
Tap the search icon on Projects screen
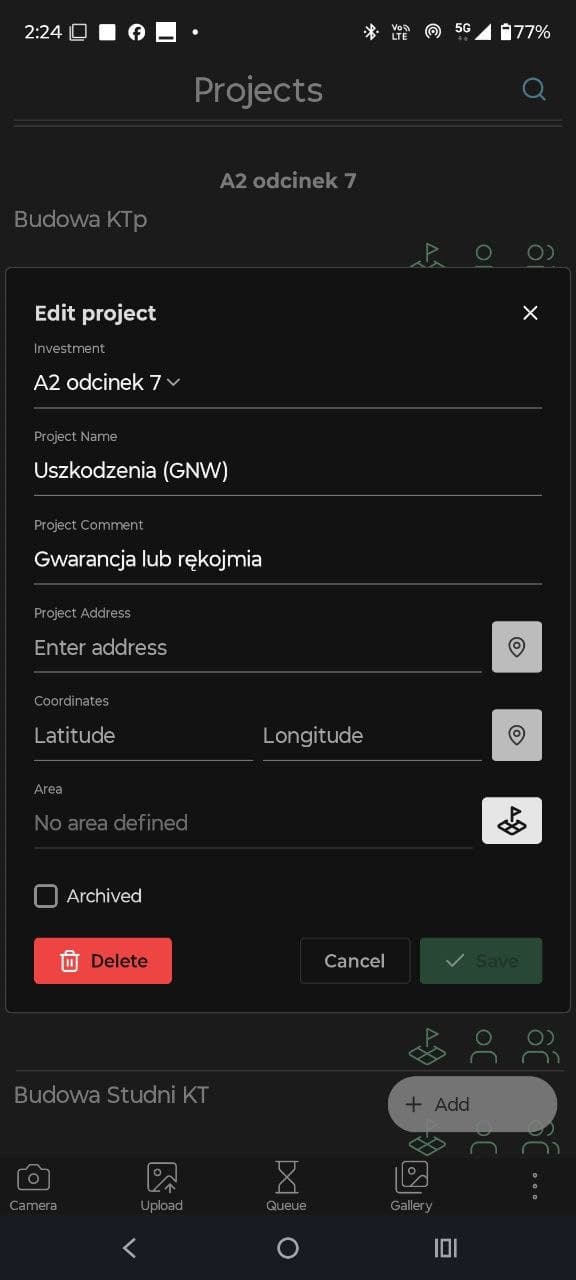(x=534, y=89)
